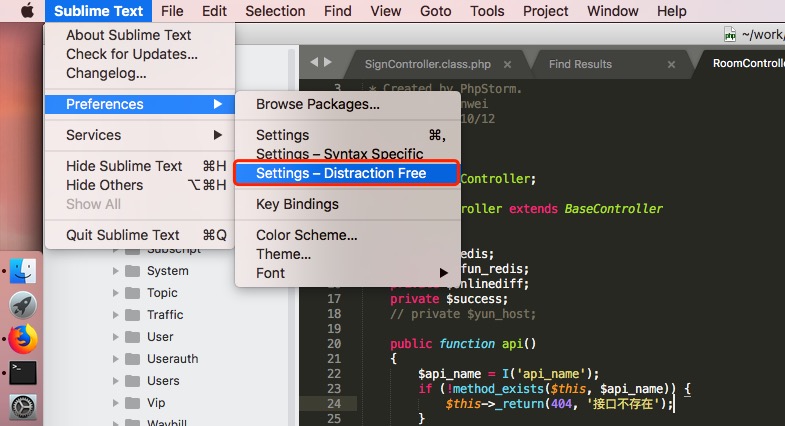785x426 pixels.
Task: Click line number 20 in gutter
Action: 334,344
